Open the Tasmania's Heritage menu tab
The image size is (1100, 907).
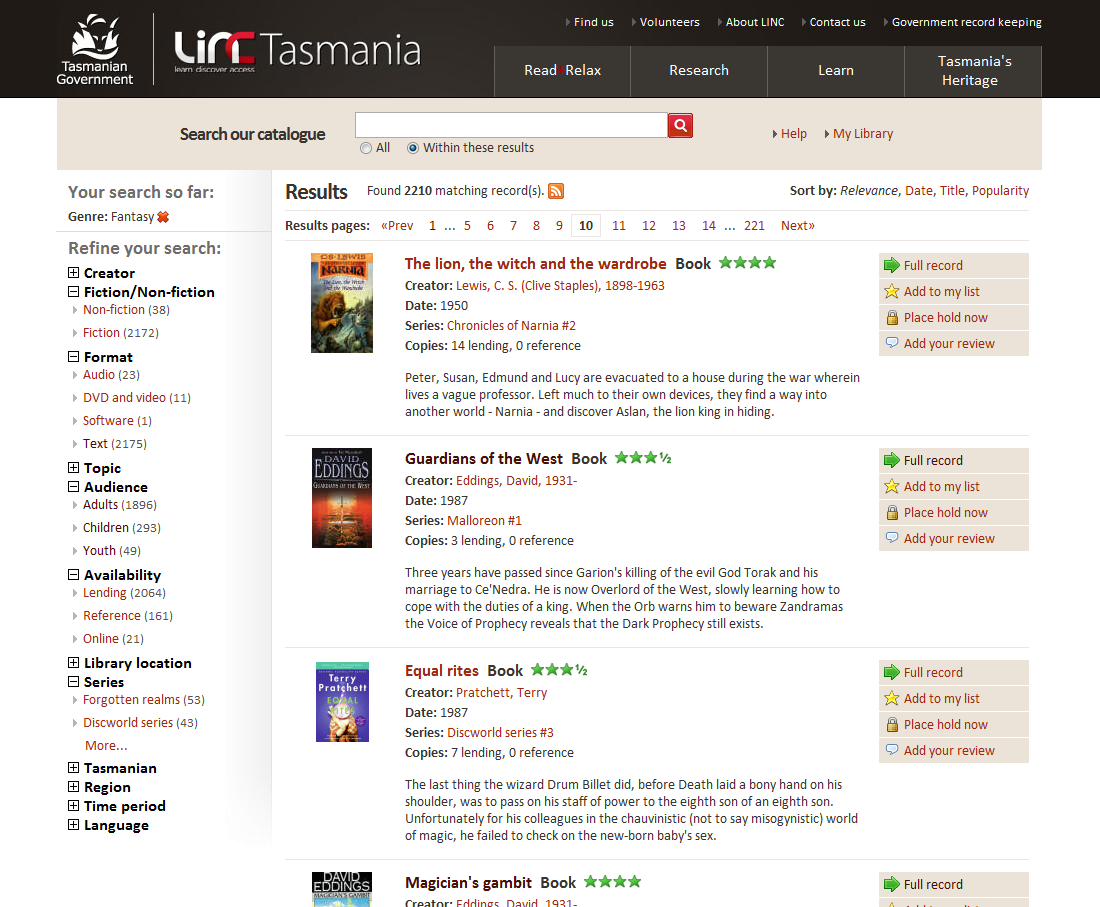tap(974, 71)
